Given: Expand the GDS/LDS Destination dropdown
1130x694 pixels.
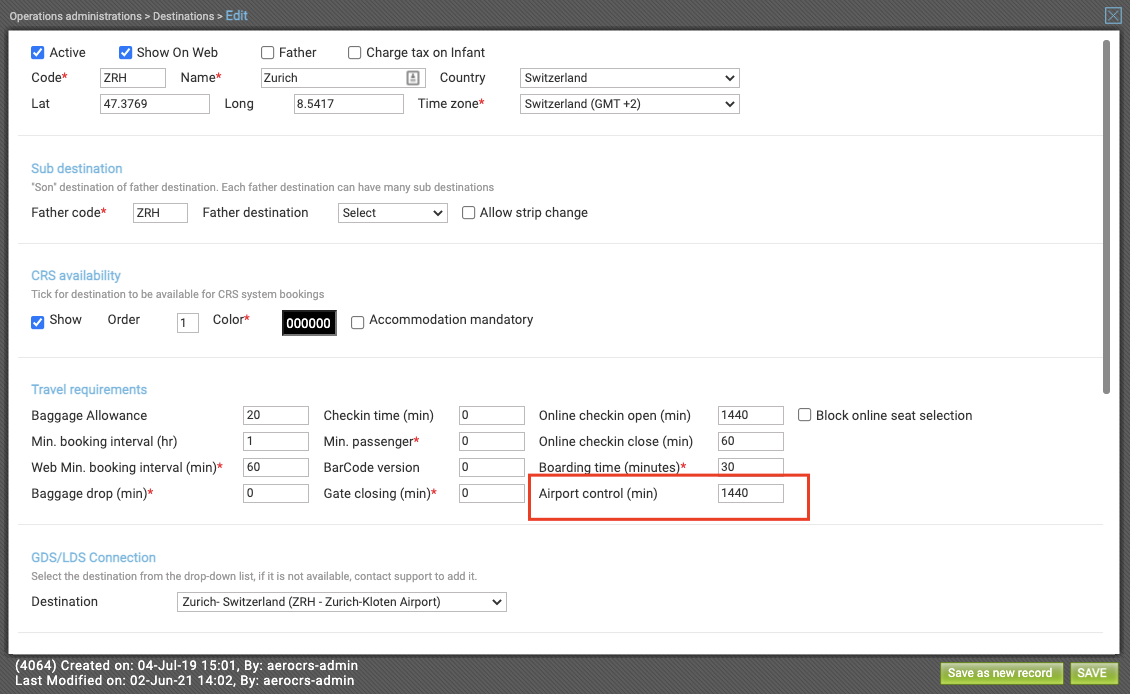Looking at the screenshot, I should (x=342, y=602).
